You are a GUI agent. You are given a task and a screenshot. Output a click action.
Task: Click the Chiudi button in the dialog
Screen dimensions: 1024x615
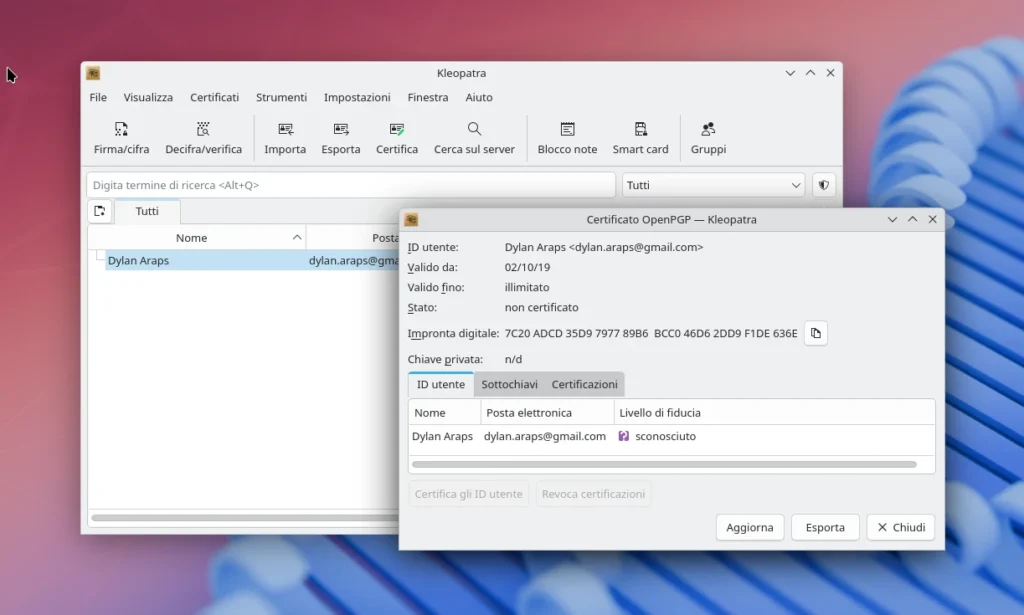(x=900, y=528)
